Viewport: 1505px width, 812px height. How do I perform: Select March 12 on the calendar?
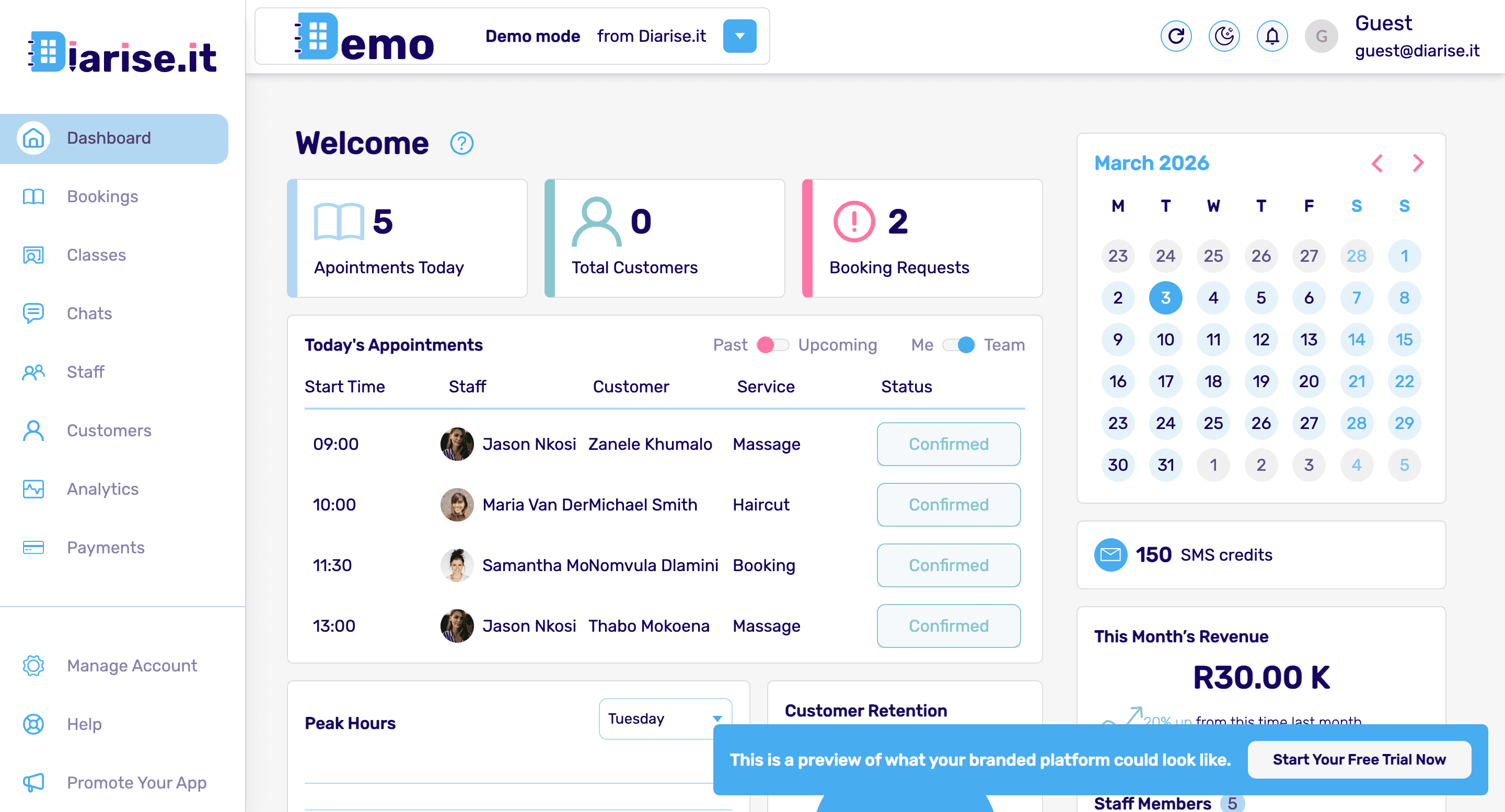pos(1261,340)
